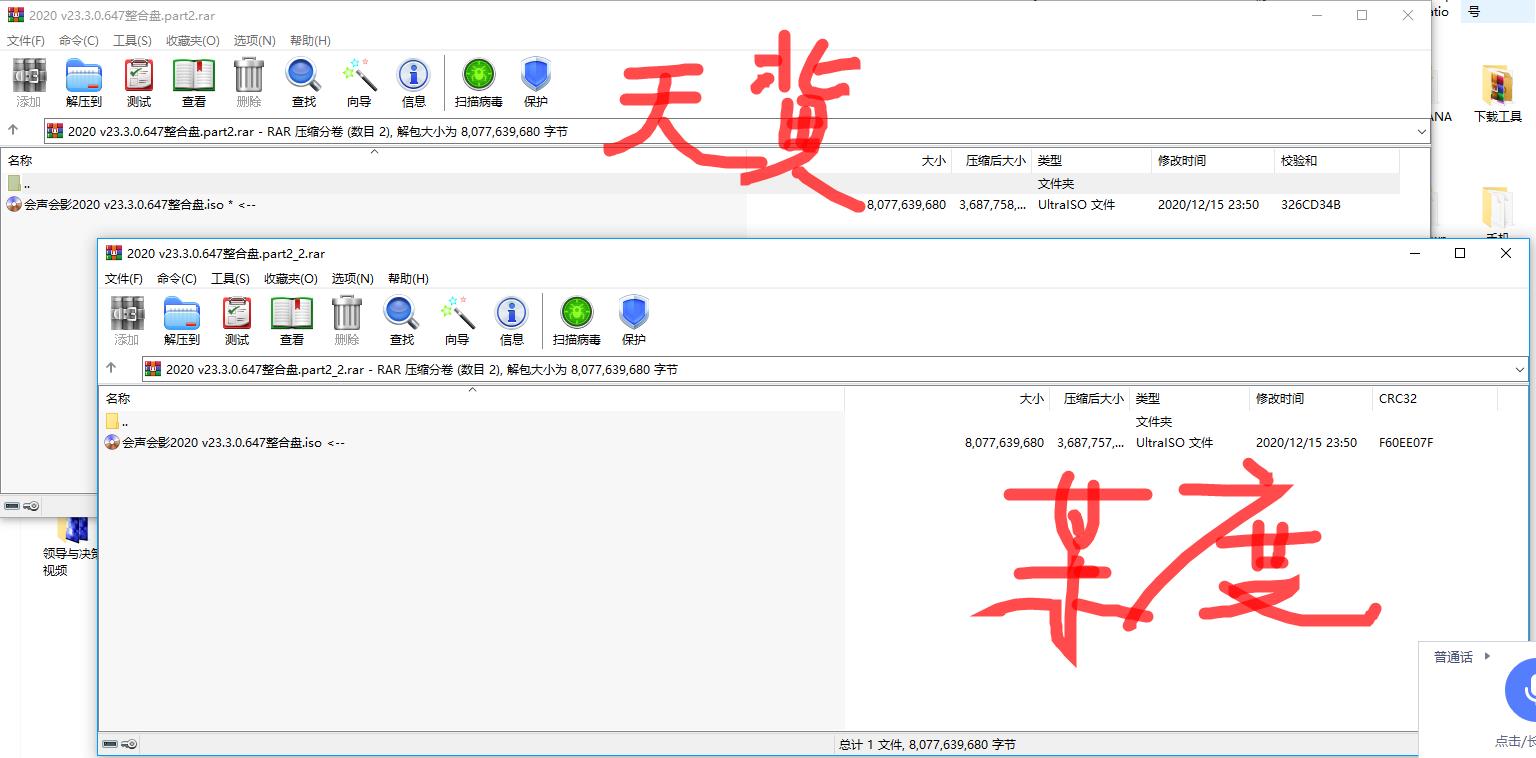1536x758 pixels.
Task: Click Wizard icon in part2.rar window
Action: [359, 83]
